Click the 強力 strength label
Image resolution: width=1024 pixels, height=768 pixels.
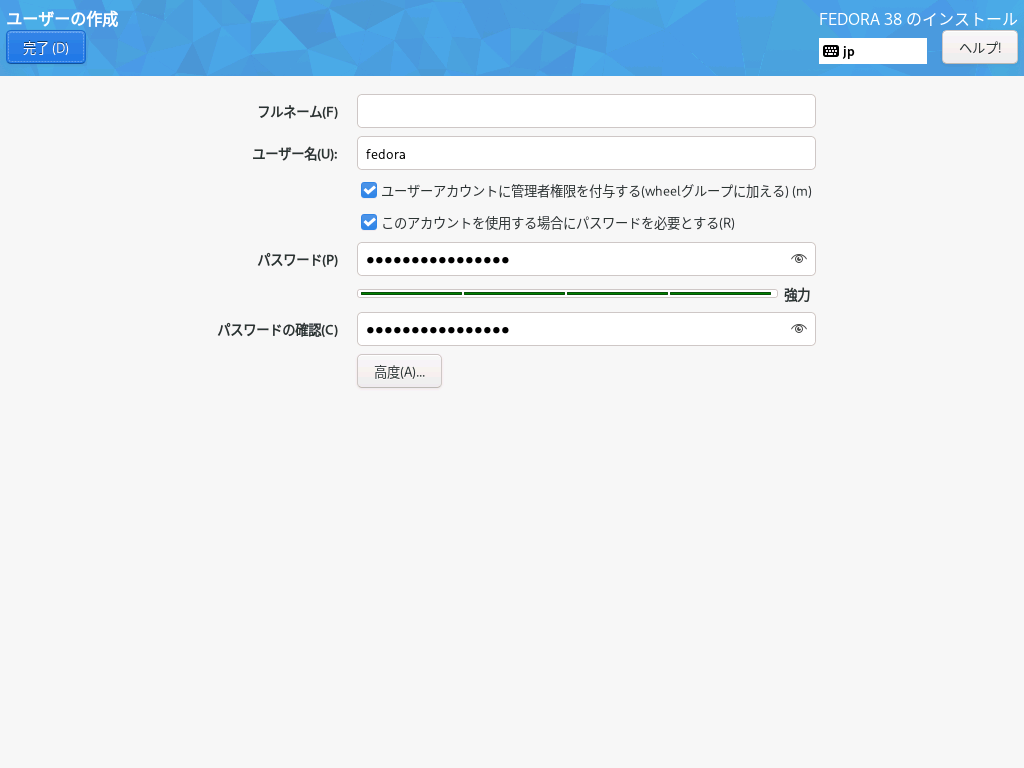coord(797,295)
